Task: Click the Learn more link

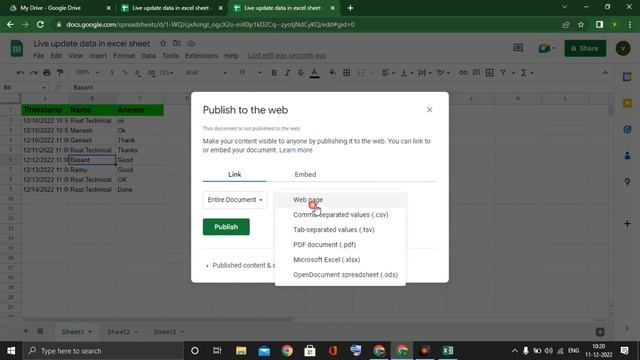Action: click(296, 150)
